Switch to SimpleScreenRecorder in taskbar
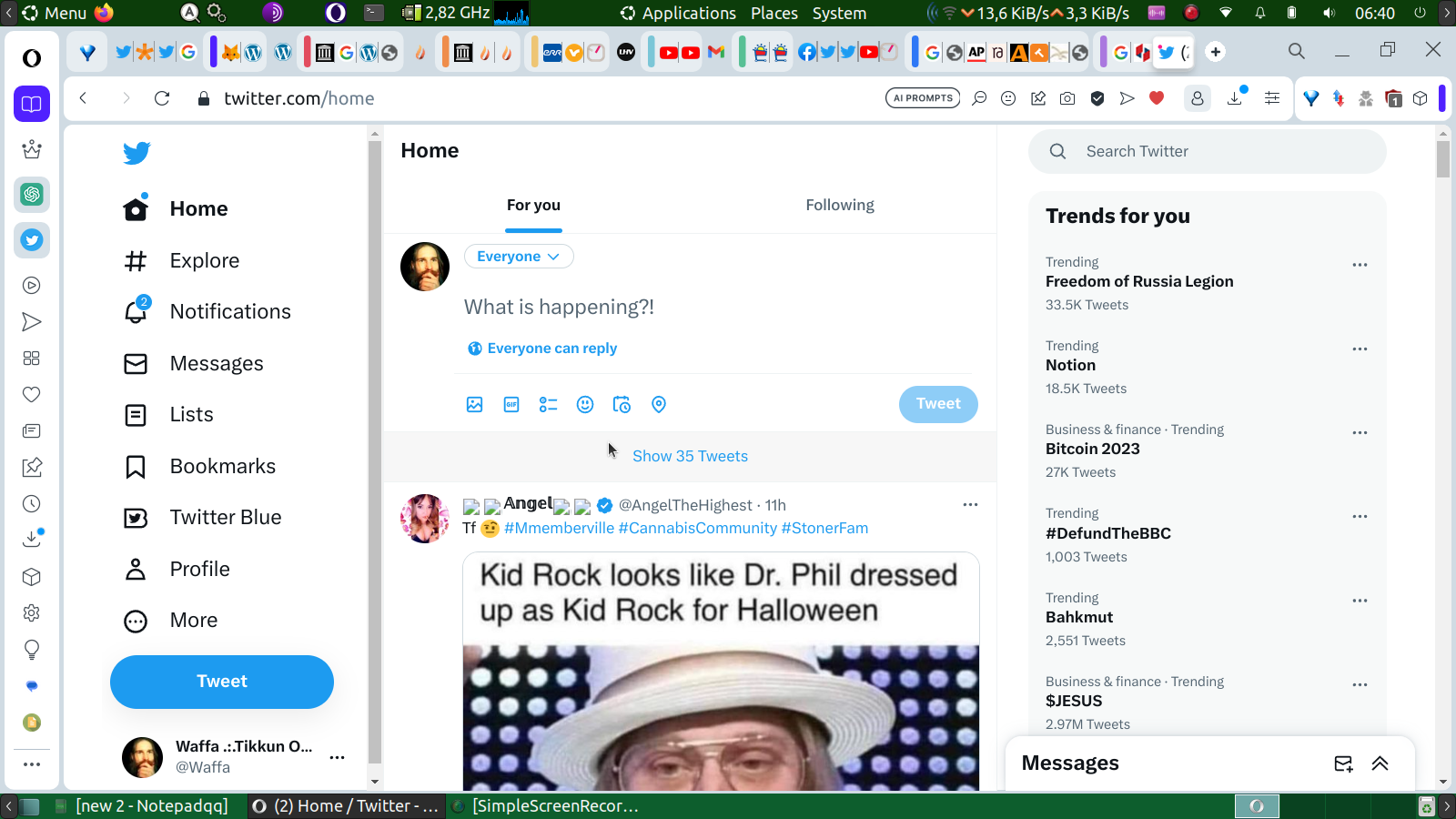1456x819 pixels. coord(546,806)
